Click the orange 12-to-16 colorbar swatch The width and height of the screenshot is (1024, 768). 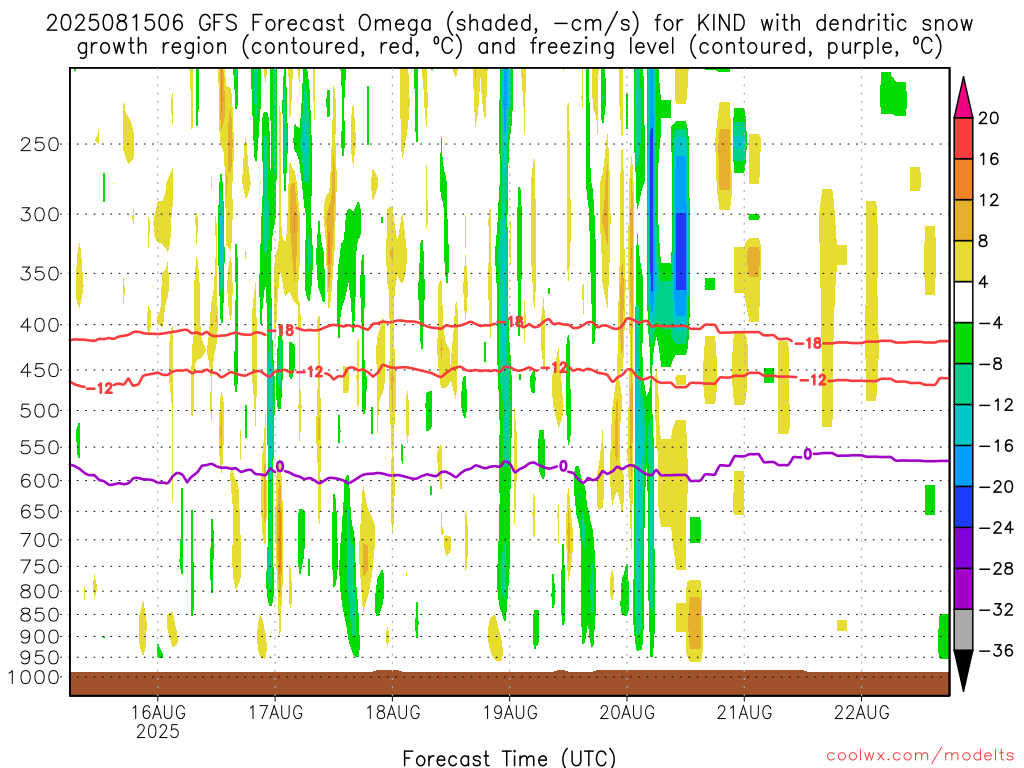(x=963, y=179)
